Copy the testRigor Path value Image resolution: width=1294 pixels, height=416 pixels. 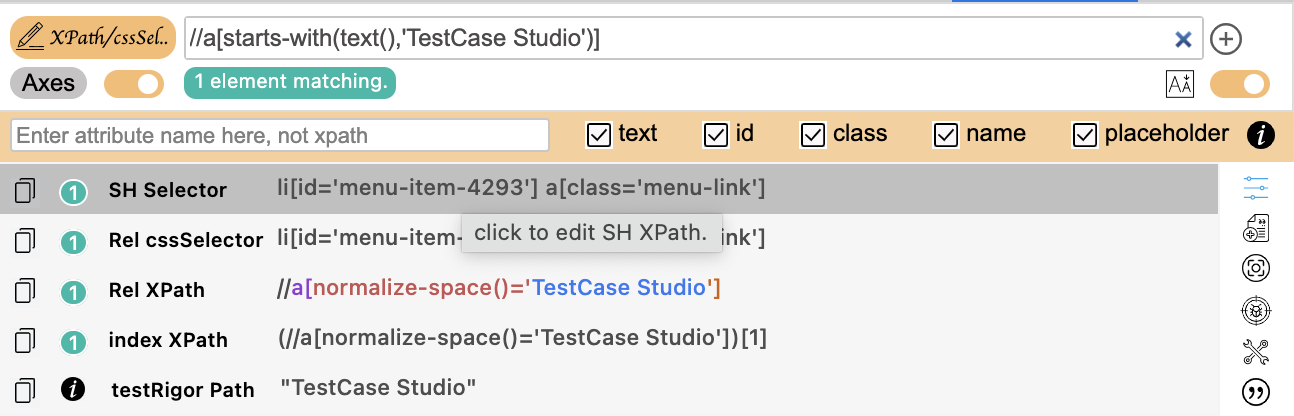coord(26,389)
